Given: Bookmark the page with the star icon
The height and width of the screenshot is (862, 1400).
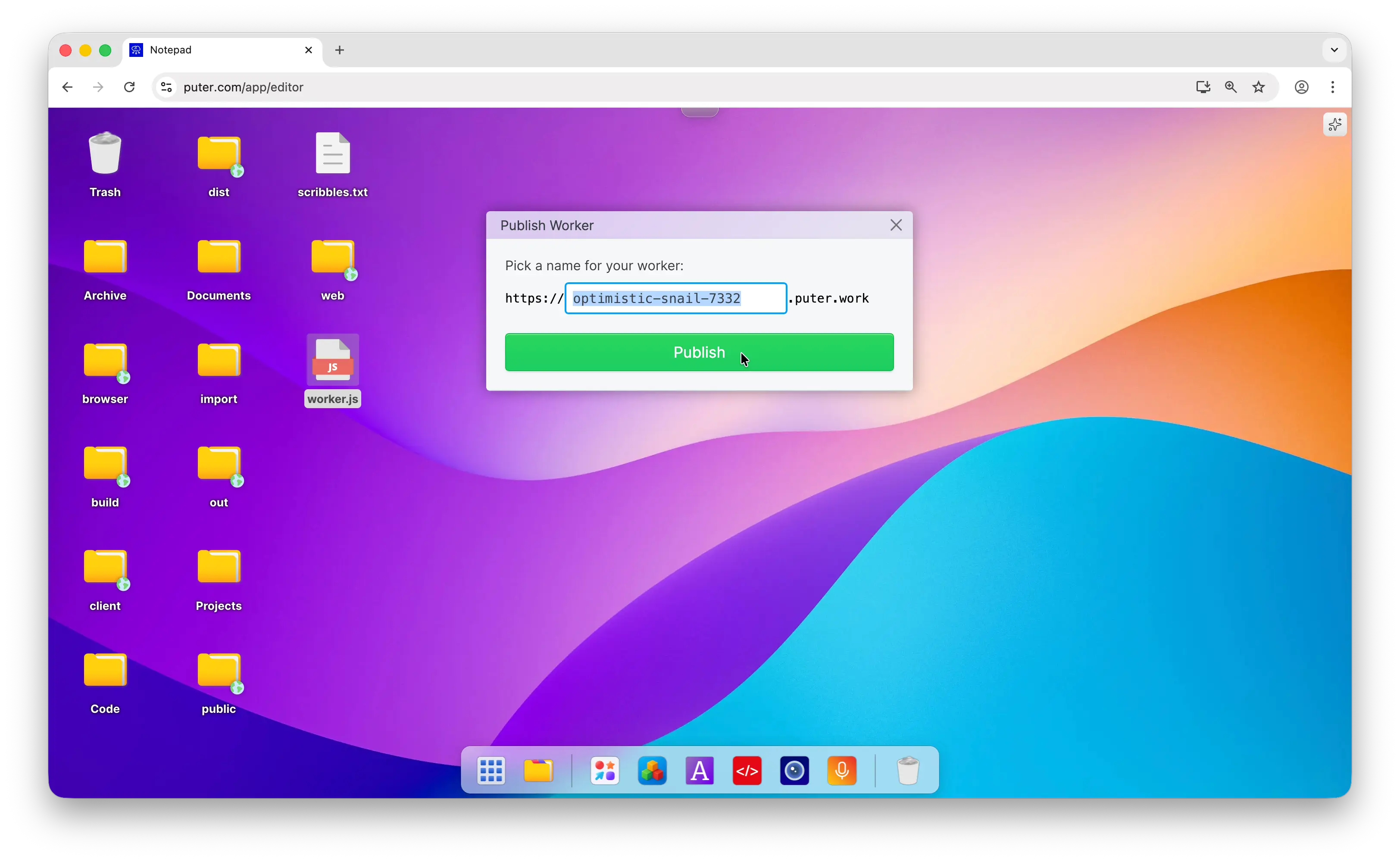Looking at the screenshot, I should (x=1259, y=87).
